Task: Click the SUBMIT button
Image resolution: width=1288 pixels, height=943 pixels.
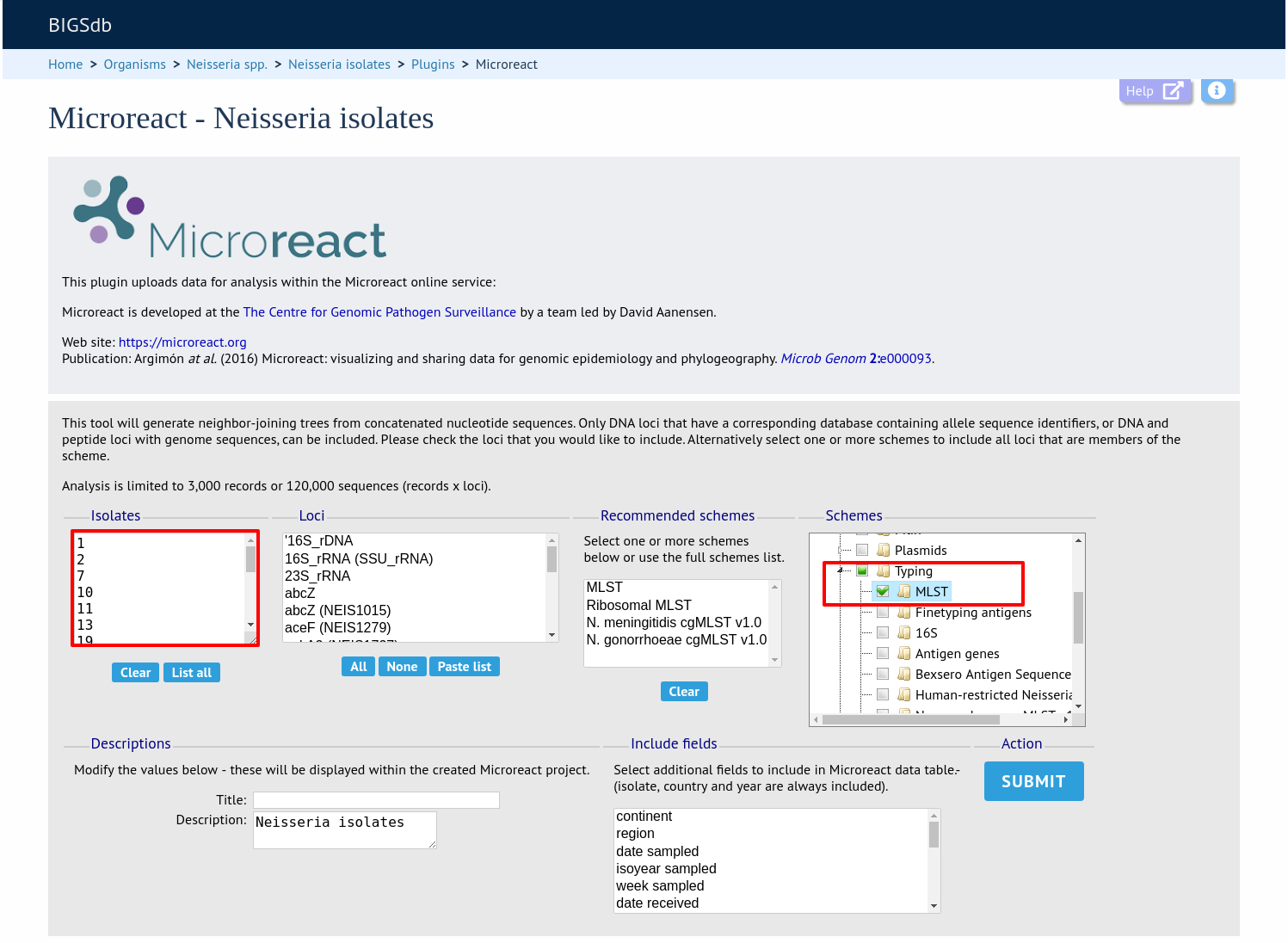Action: 1033,781
